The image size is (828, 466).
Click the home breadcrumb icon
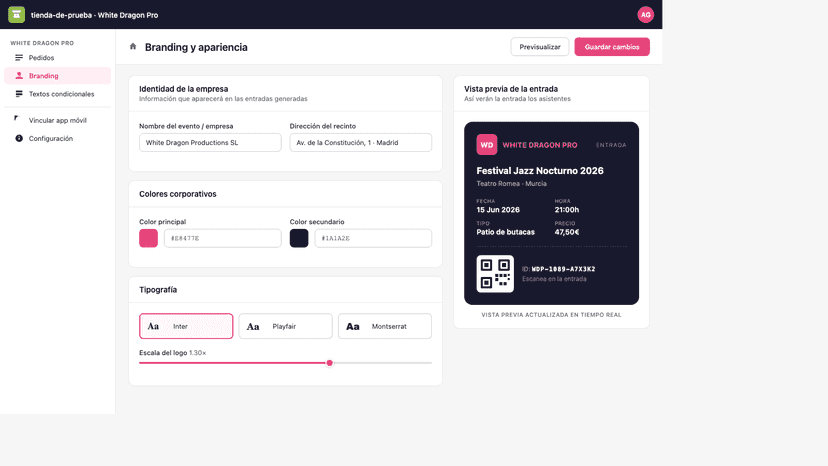[133, 46]
